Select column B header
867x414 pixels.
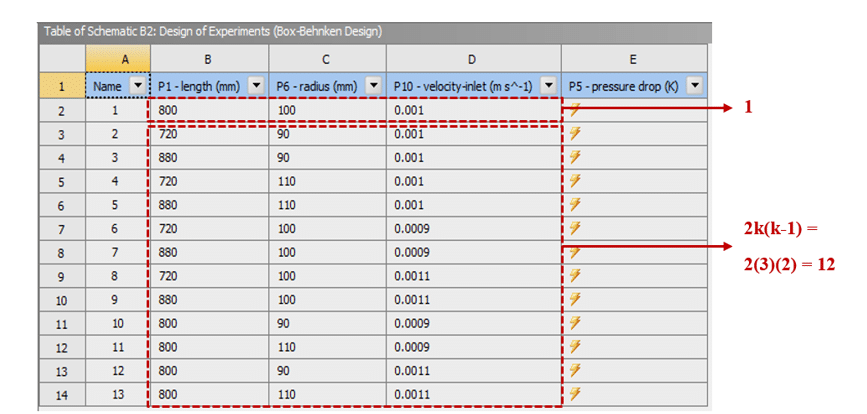(x=207, y=60)
